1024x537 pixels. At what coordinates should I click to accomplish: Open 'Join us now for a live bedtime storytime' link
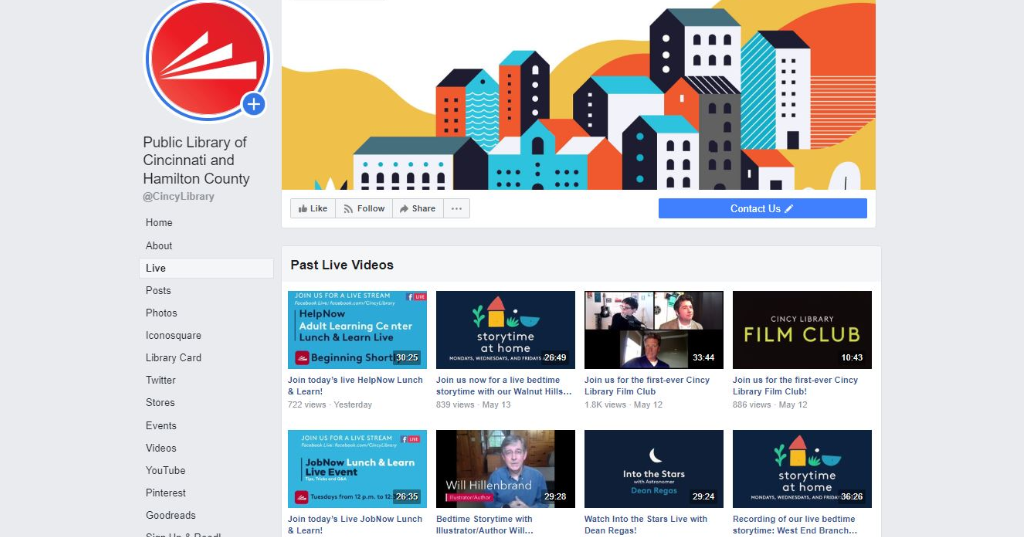coord(504,386)
